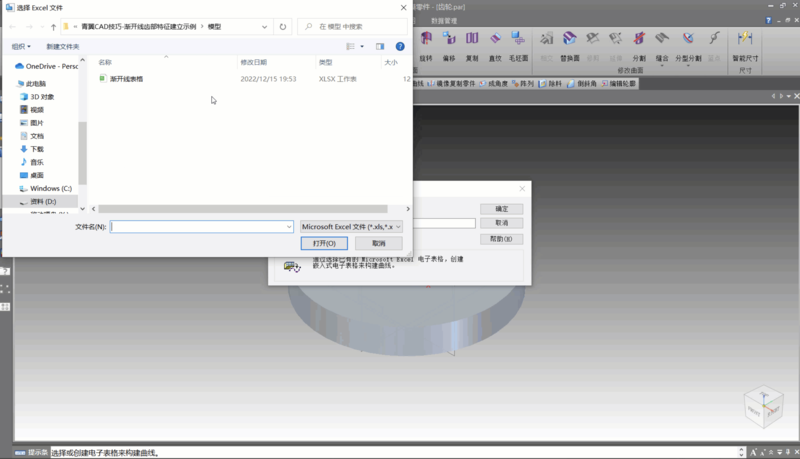This screenshot has height=459, width=800.
Task: Click the 替换面 (Replace Face) tool icon
Action: tap(570, 42)
